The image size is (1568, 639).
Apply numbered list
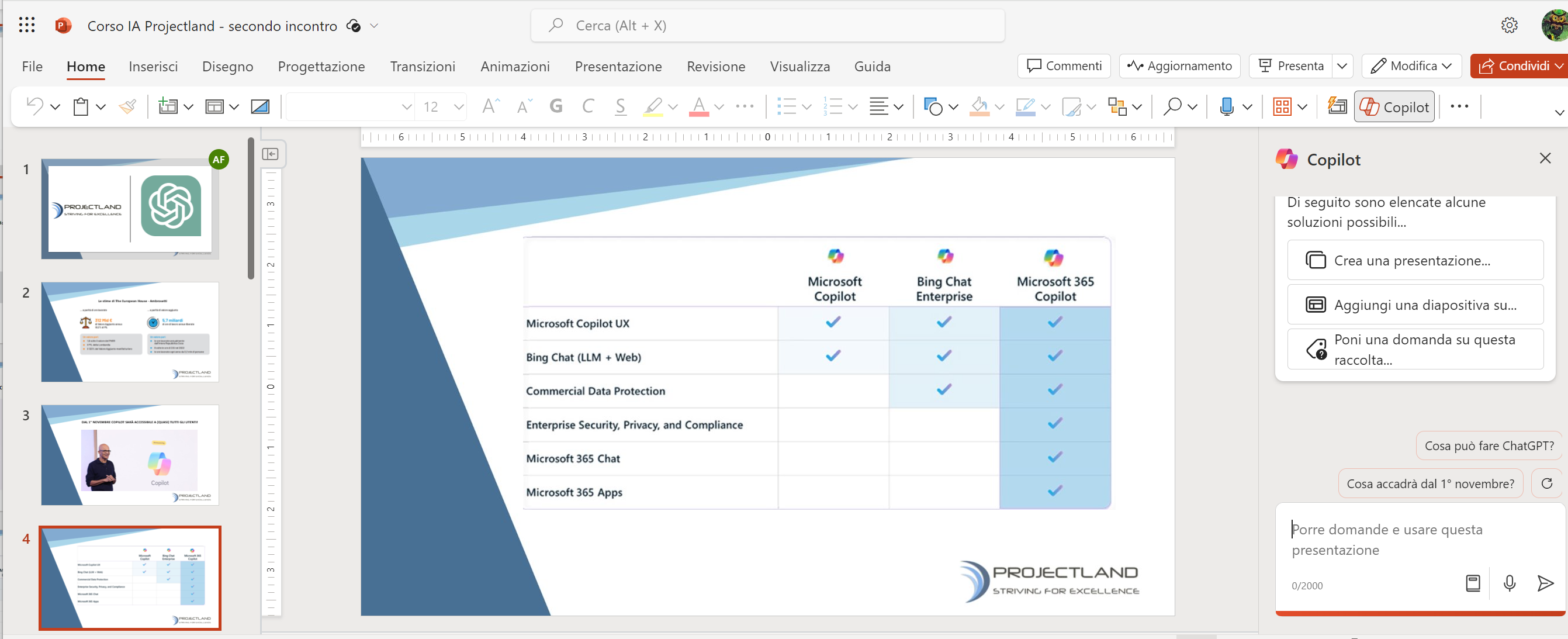point(833,106)
